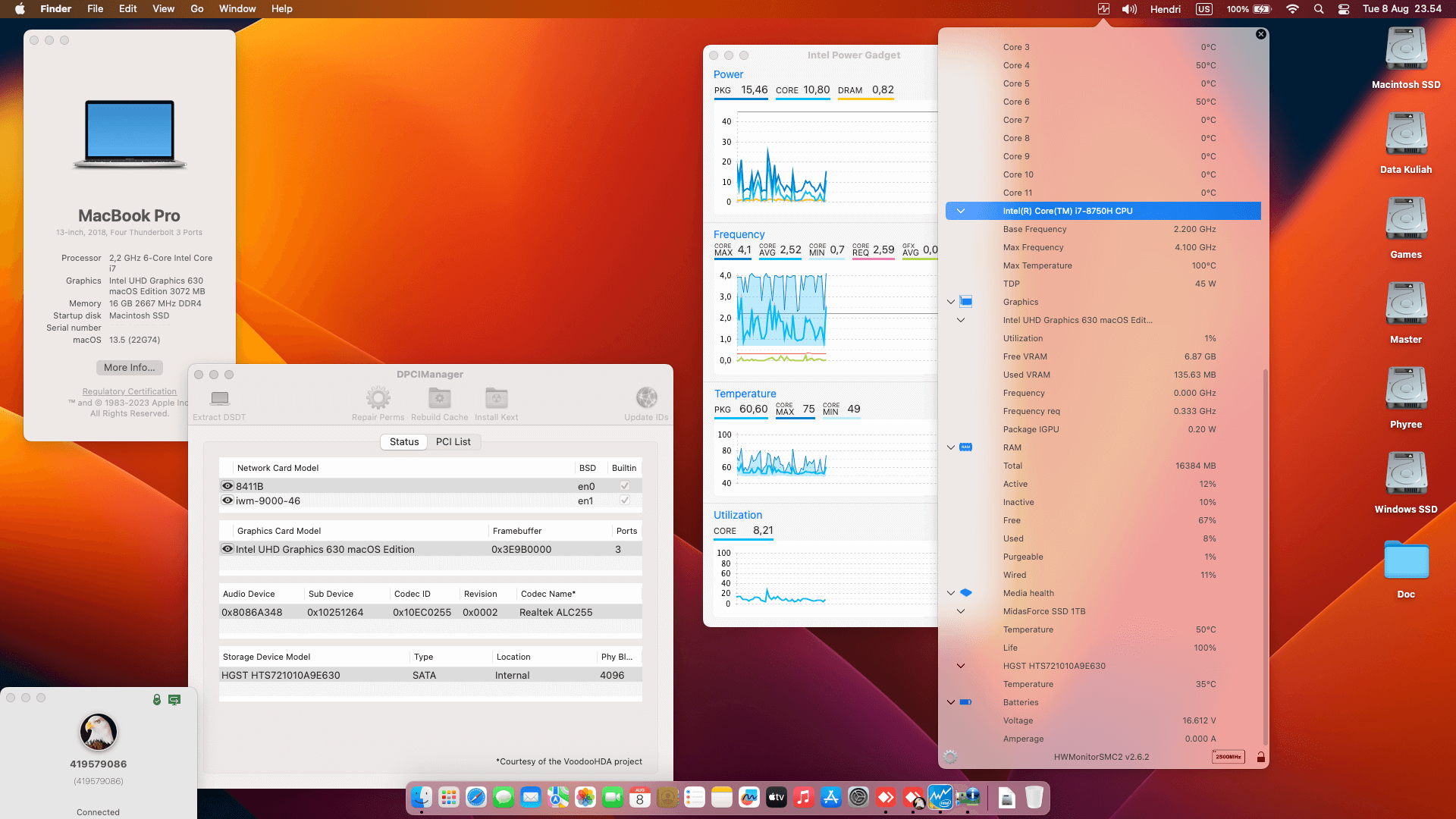This screenshot has height=819, width=1456.
Task: Open HWMonitorSMC2 preferences gear icon
Action: pyautogui.click(x=950, y=757)
